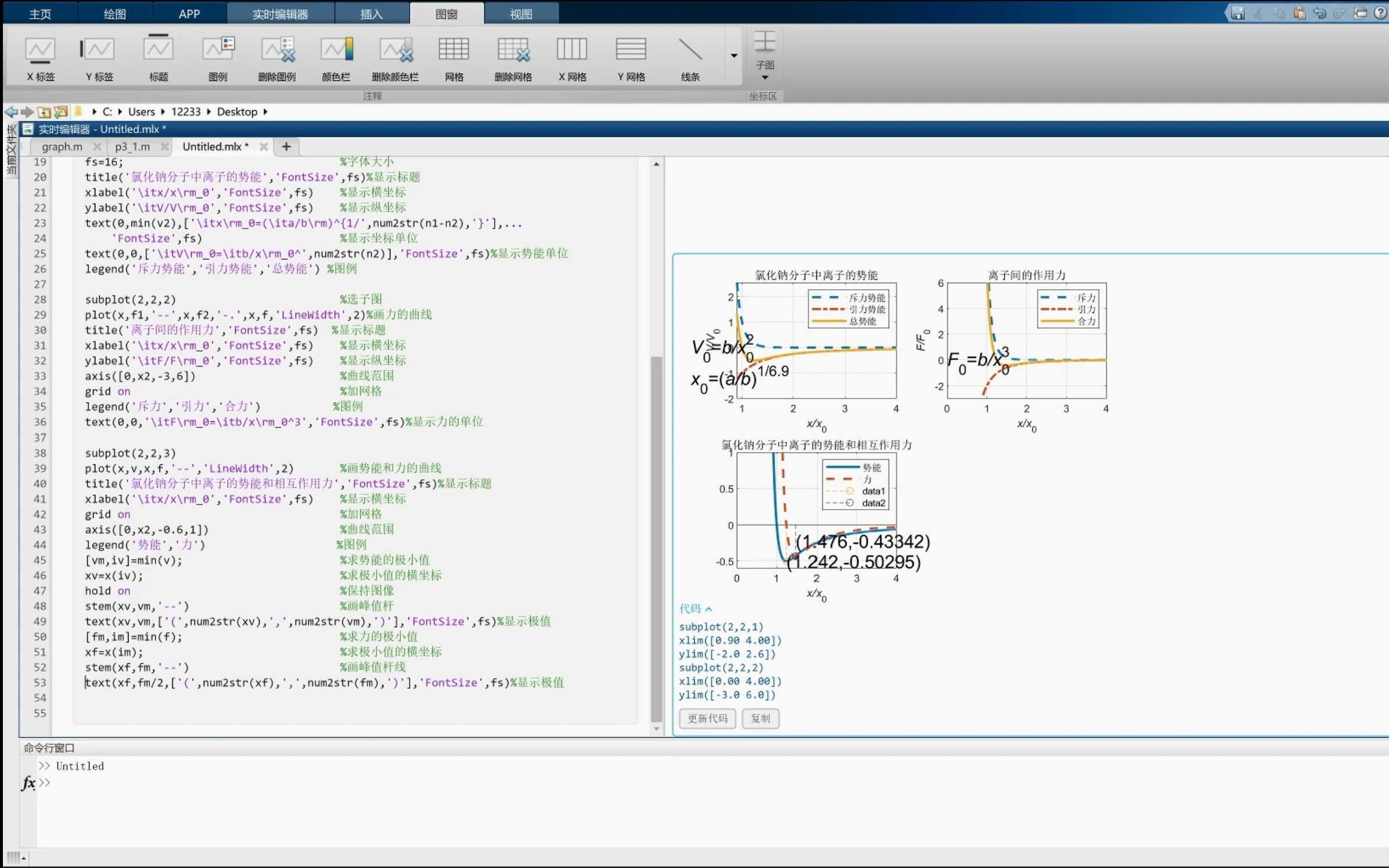
Task: Remove the grid with 删除网格
Action: click(513, 59)
